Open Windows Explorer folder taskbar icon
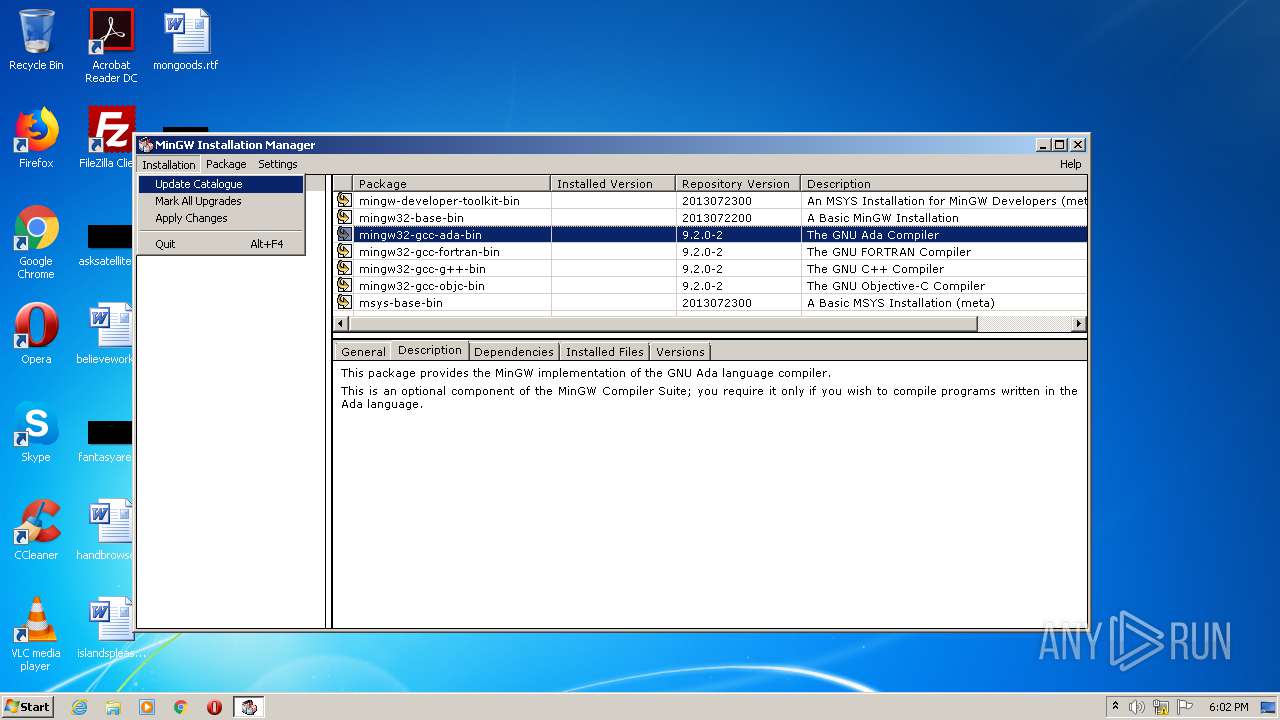Screen dimensions: 1280x720 pos(113,707)
